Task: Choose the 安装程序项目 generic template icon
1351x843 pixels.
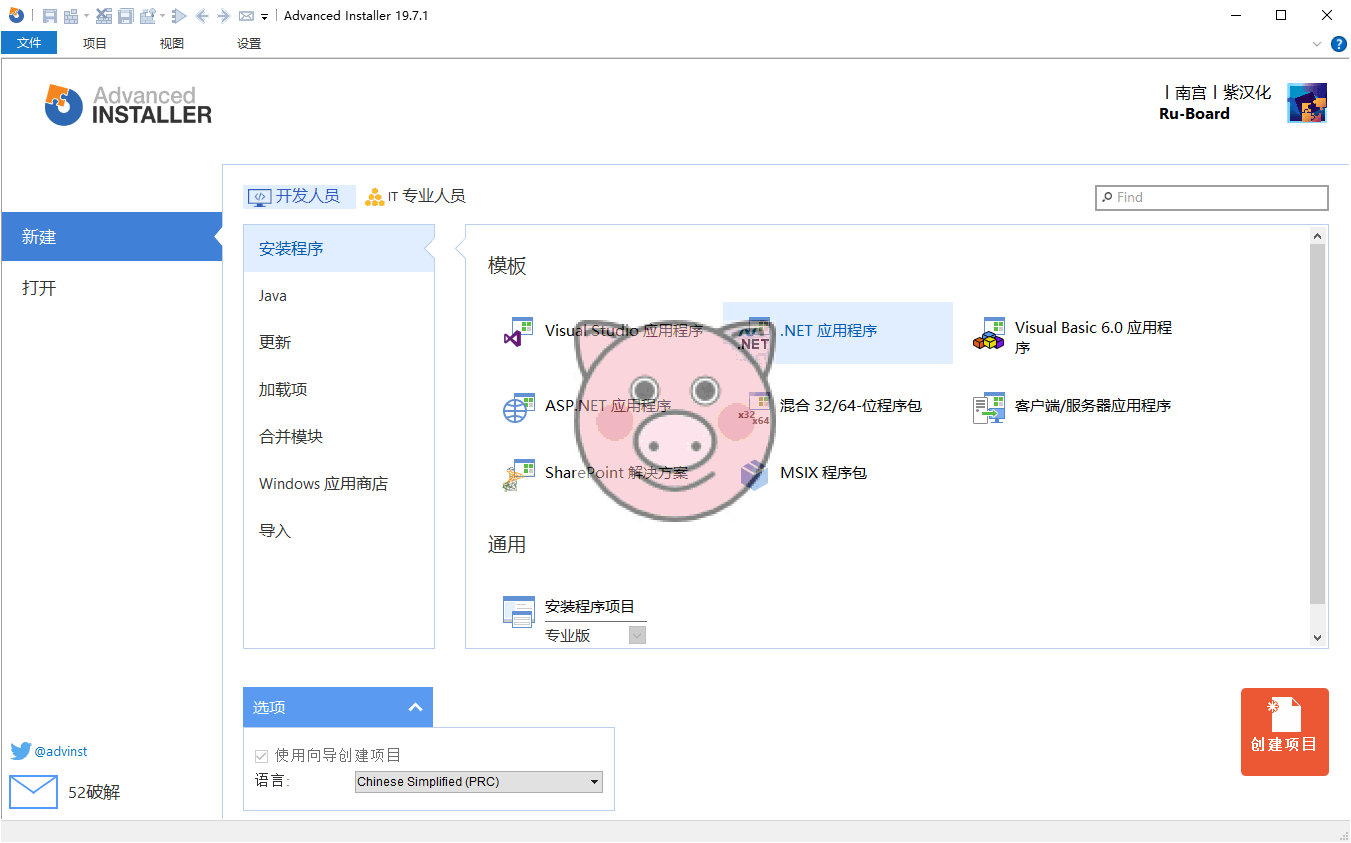Action: 518,611
